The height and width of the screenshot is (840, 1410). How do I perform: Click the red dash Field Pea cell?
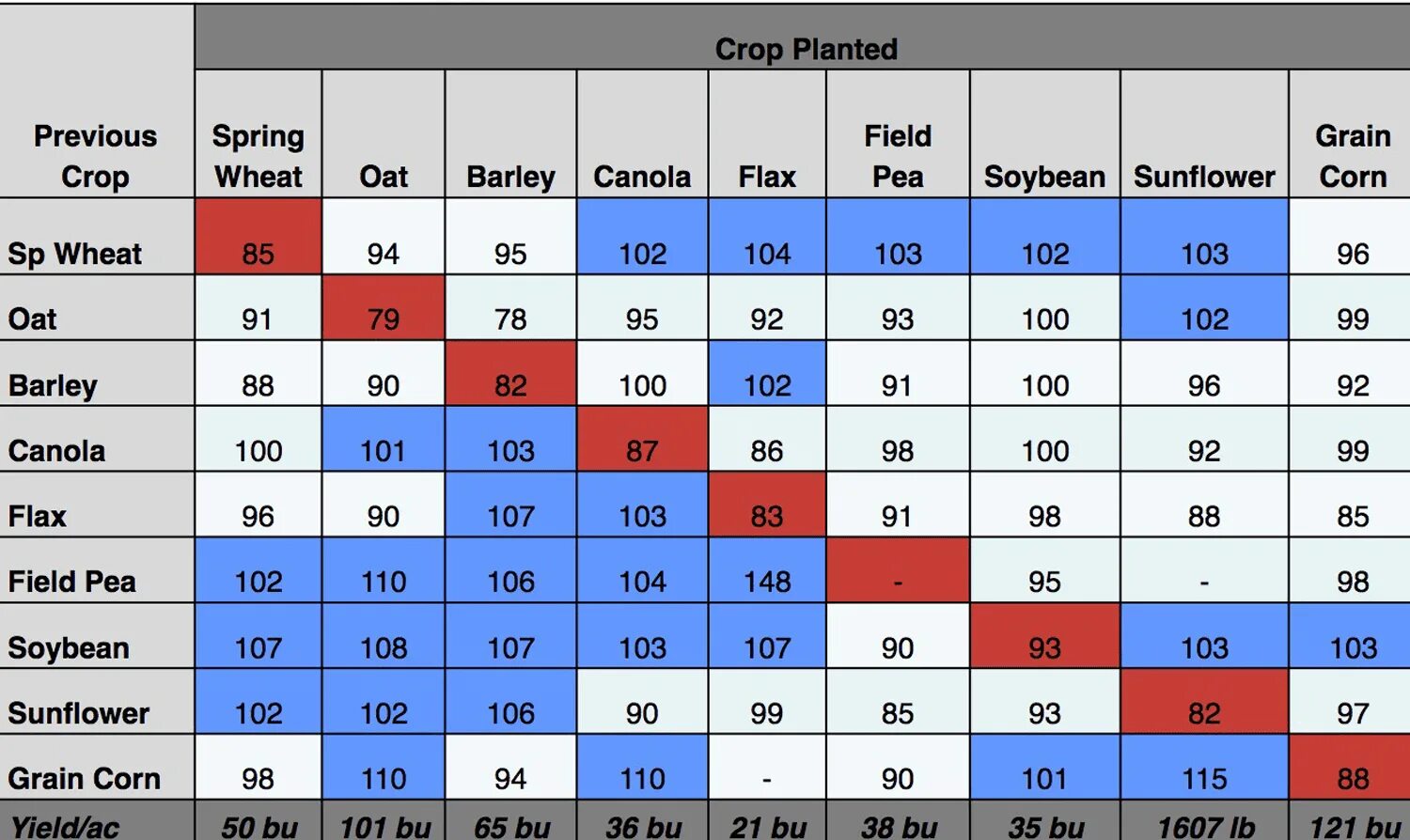click(x=898, y=570)
